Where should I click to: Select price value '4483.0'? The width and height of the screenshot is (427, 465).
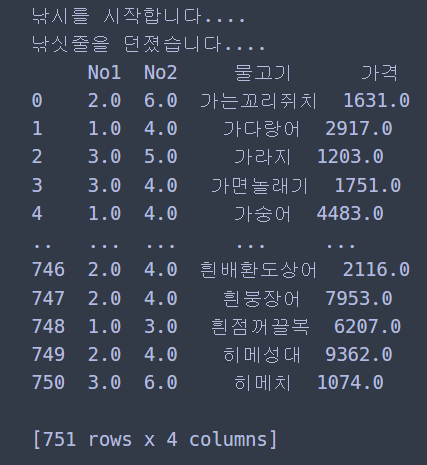click(x=350, y=213)
